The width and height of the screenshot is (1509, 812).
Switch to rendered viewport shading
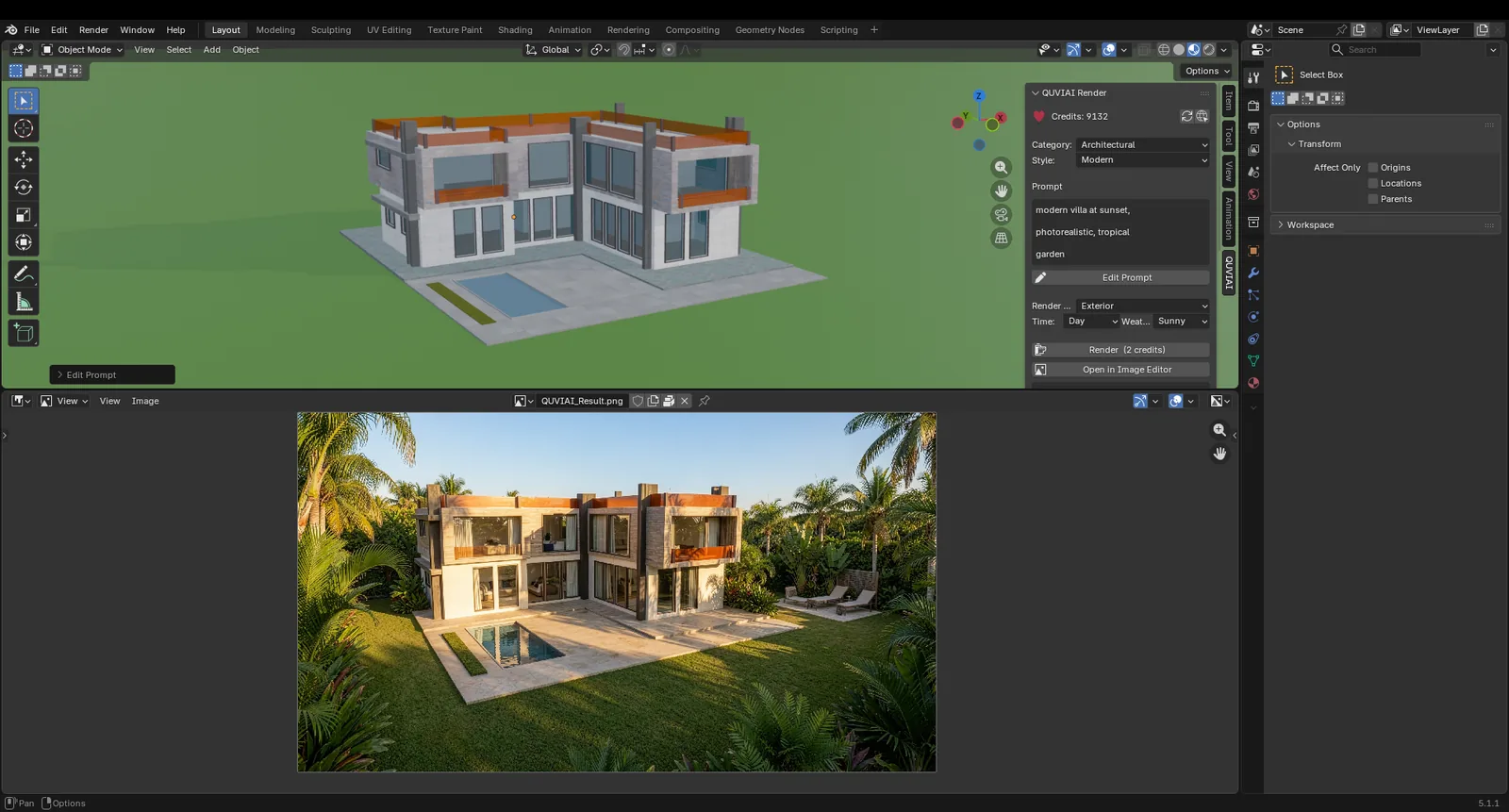point(1208,50)
